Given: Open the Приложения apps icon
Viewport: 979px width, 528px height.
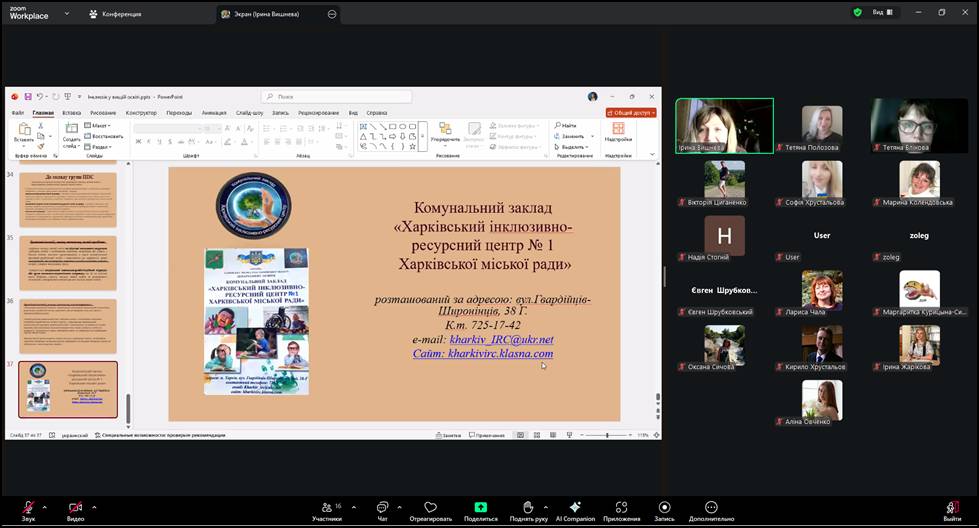Looking at the screenshot, I should pyautogui.click(x=621, y=508).
